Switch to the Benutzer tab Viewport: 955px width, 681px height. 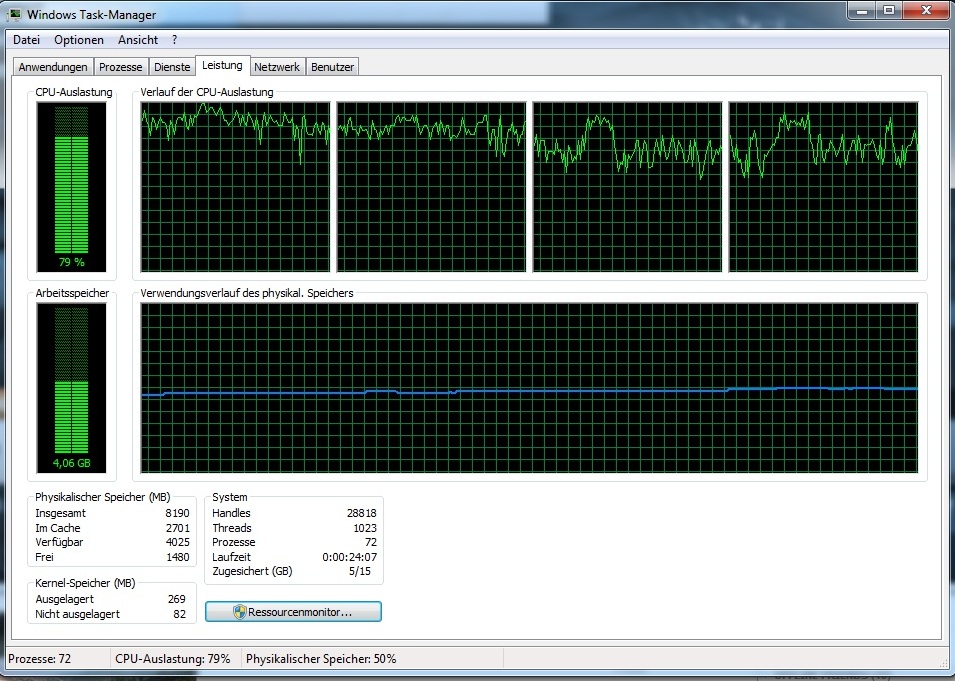click(x=333, y=67)
